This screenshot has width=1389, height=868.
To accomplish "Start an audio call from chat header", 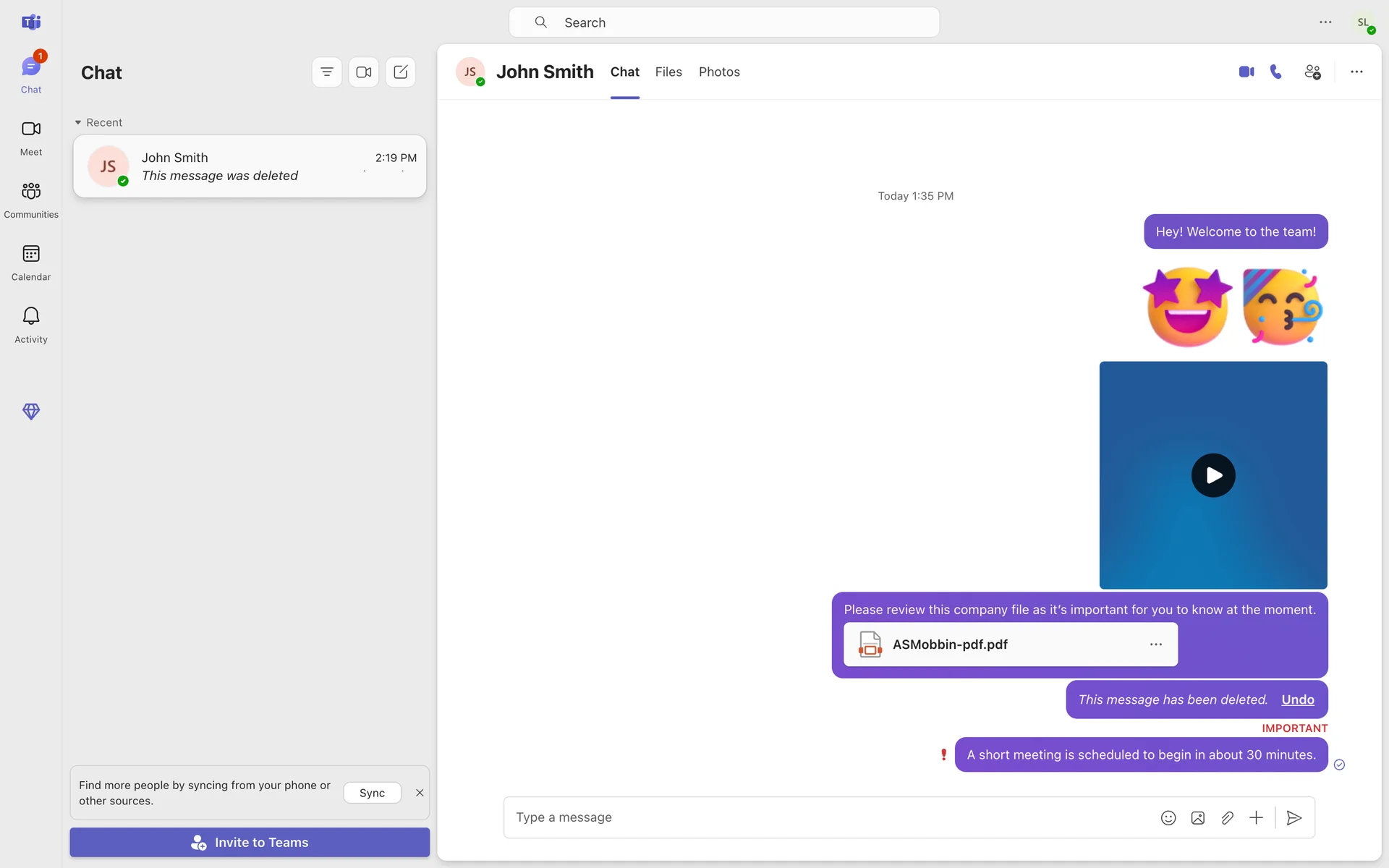I will 1276,72.
